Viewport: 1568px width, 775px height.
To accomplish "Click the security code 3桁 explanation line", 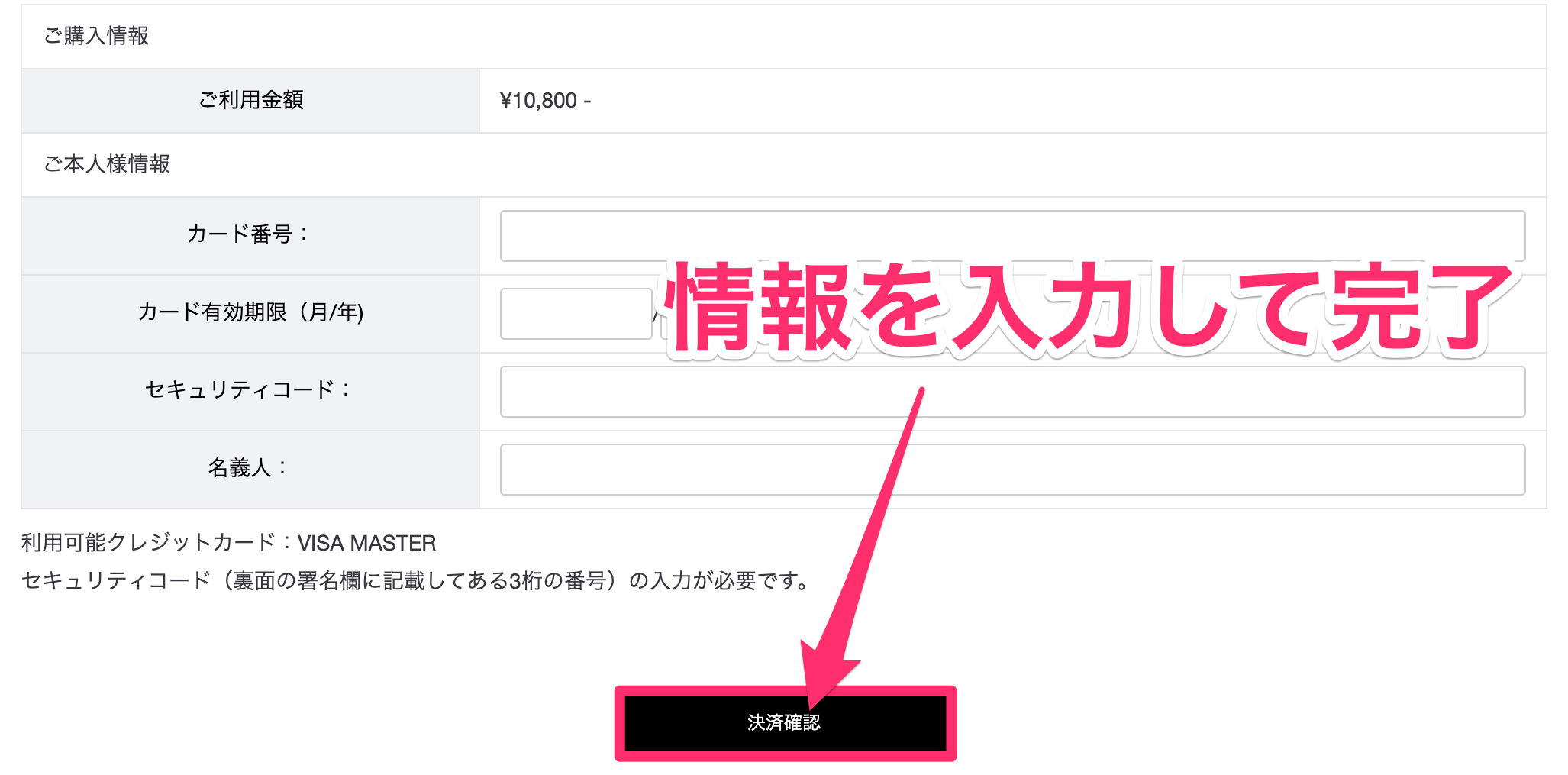I will pyautogui.click(x=416, y=582).
